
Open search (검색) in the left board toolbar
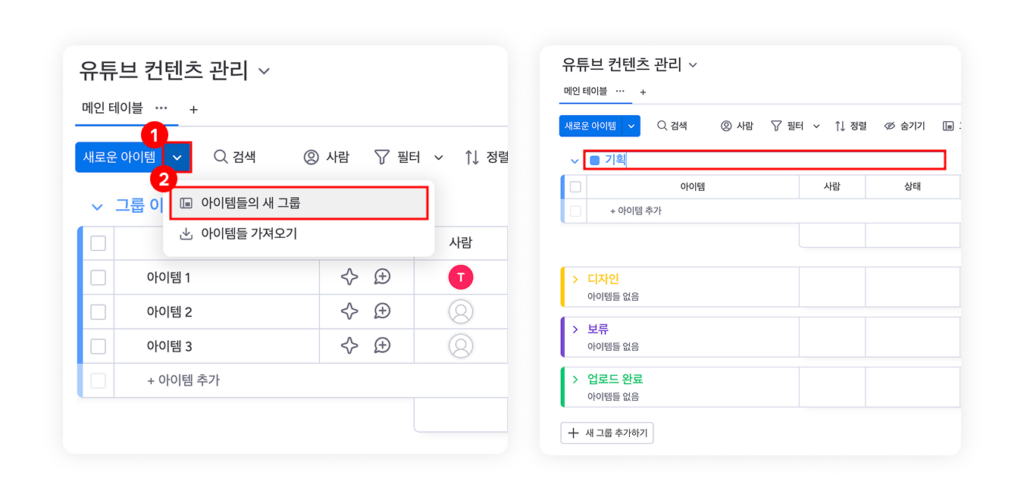[x=234, y=157]
